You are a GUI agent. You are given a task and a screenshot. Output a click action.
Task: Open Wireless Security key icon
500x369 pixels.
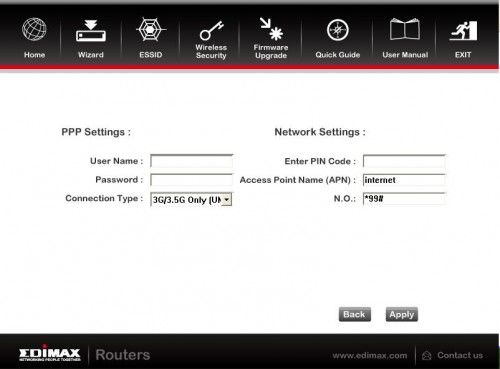pos(211,31)
